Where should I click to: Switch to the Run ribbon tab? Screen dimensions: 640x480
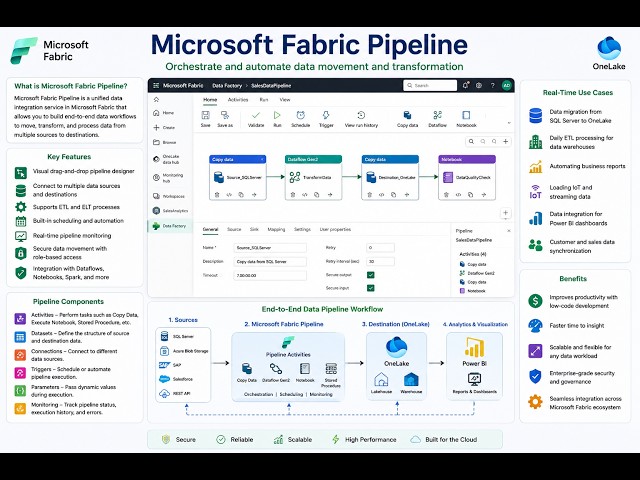[x=264, y=100]
